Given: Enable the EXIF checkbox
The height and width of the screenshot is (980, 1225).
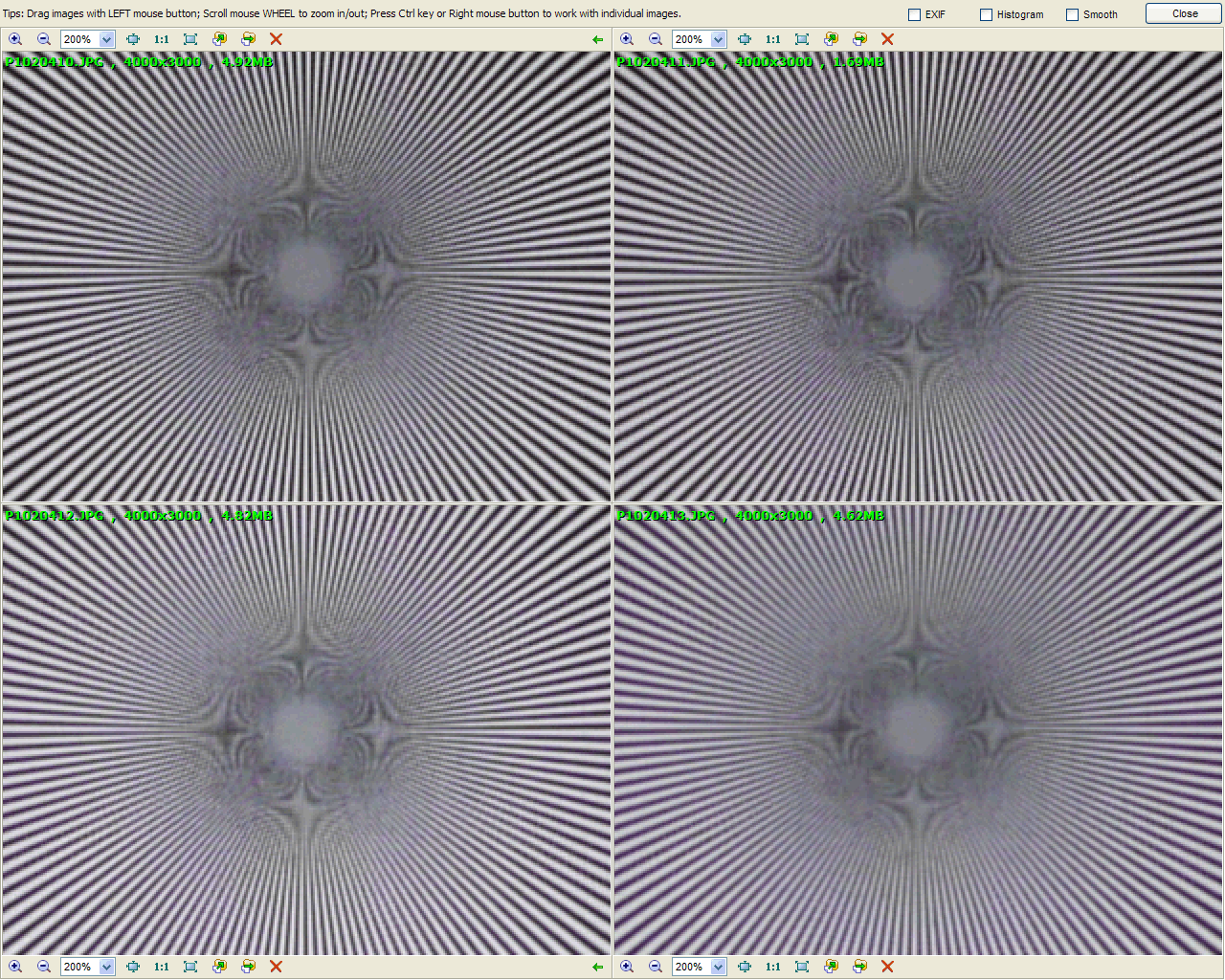Looking at the screenshot, I should (914, 14).
